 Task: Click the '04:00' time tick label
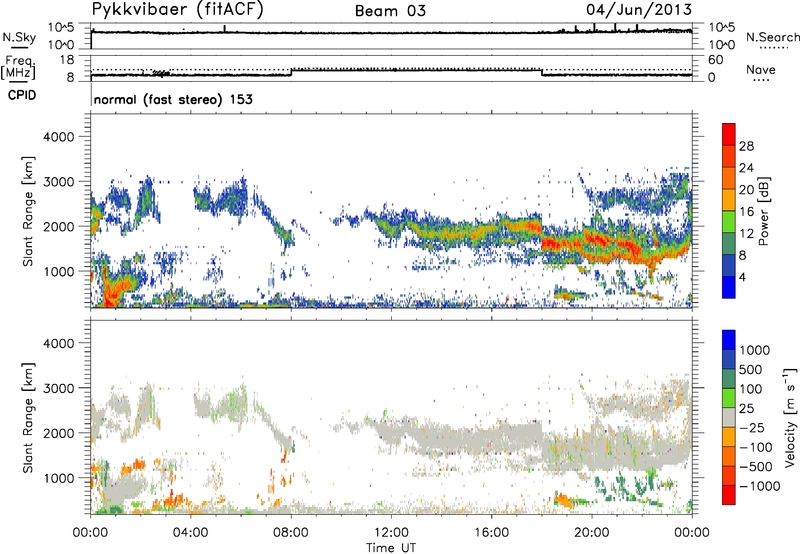[190, 533]
